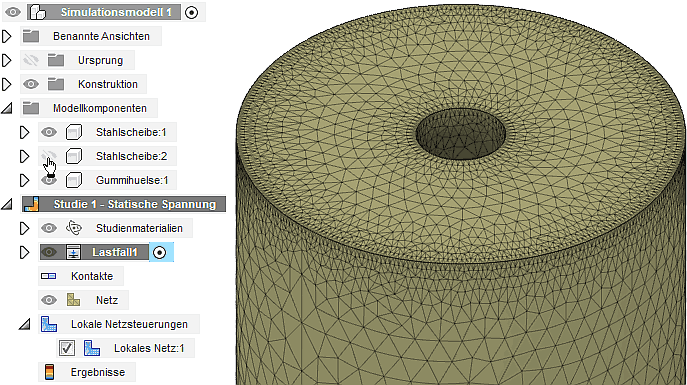The image size is (687, 385).
Task: Click the Ursprung folder icon
Action: [56, 60]
